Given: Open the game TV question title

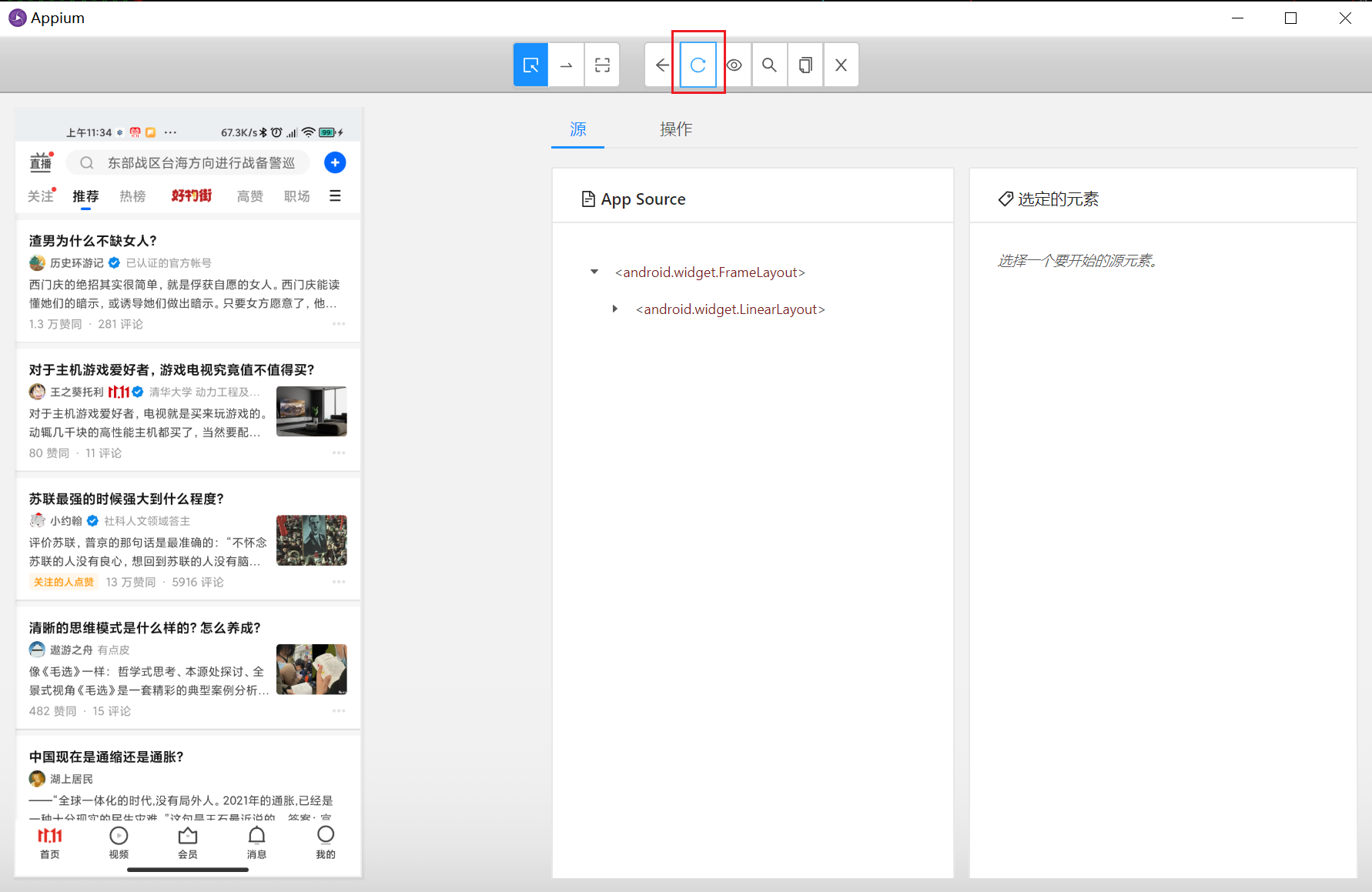Looking at the screenshot, I should pos(172,370).
